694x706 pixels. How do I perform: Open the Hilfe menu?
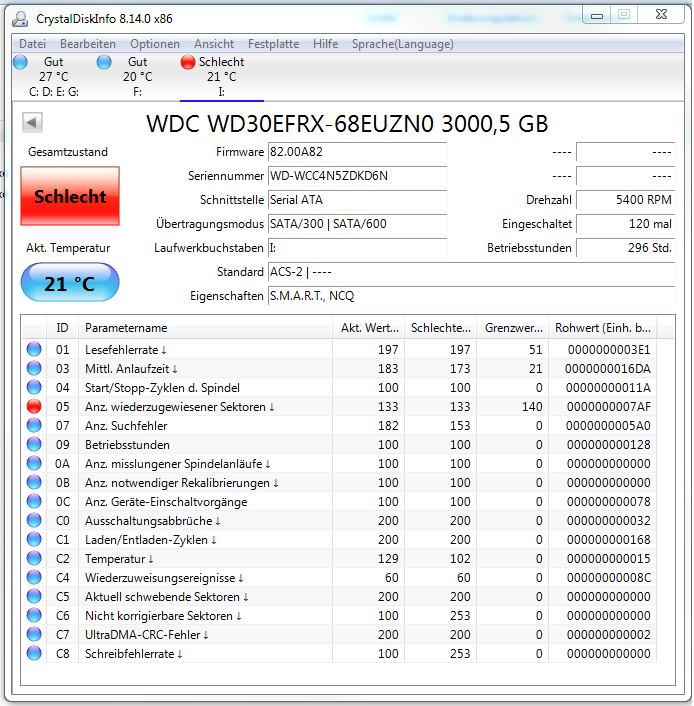[x=326, y=44]
